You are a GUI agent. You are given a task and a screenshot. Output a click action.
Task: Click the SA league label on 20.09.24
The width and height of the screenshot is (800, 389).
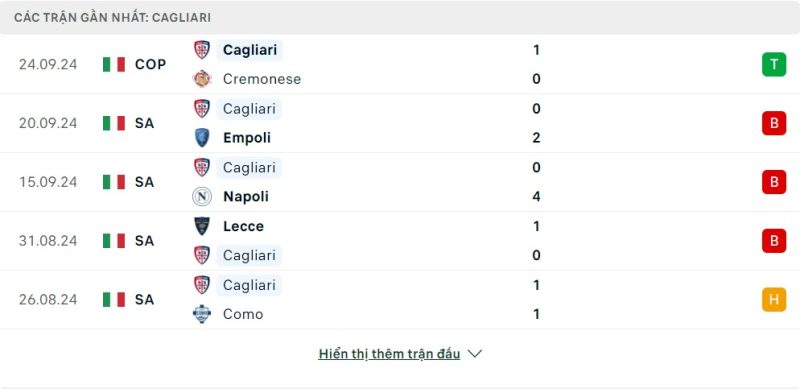(x=144, y=123)
